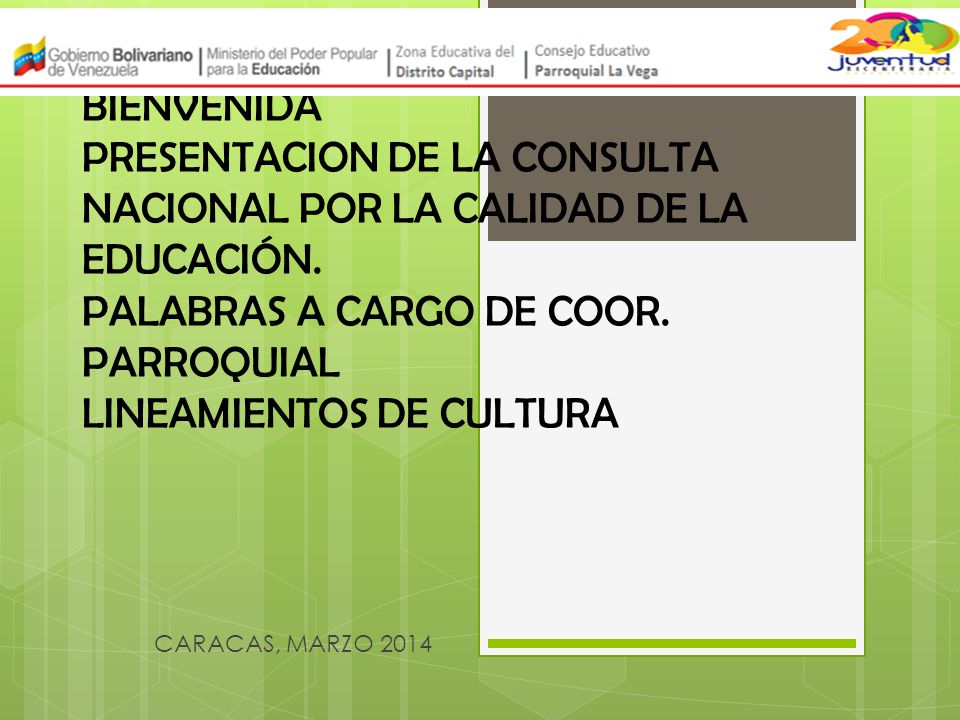Screen dimensions: 960x720
Task: Click the Juventud Bicentenaria logo
Action: [x=893, y=44]
